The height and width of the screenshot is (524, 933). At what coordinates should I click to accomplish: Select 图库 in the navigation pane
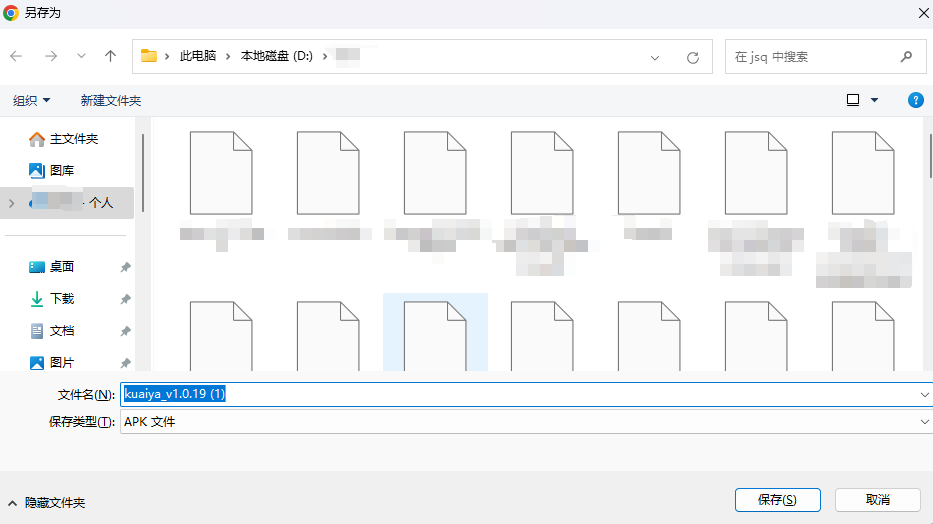[61, 171]
